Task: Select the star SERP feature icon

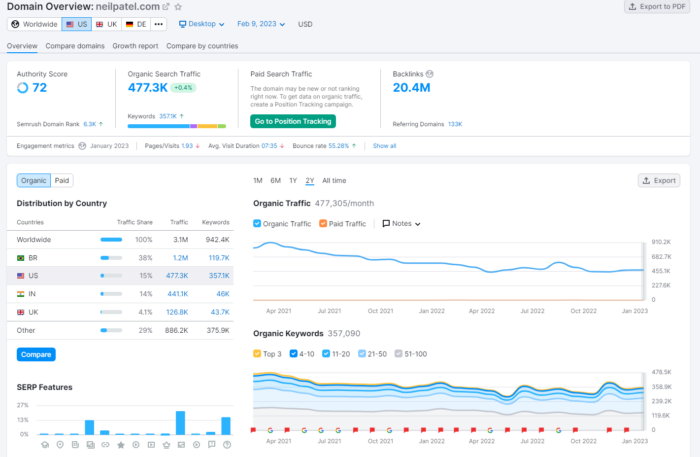Action: click(121, 445)
